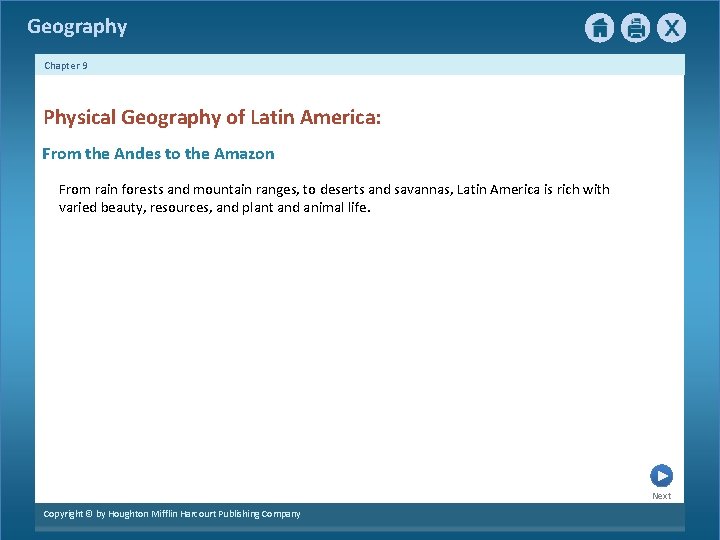The image size is (720, 540).
Task: Click the Next label
Action: (661, 496)
